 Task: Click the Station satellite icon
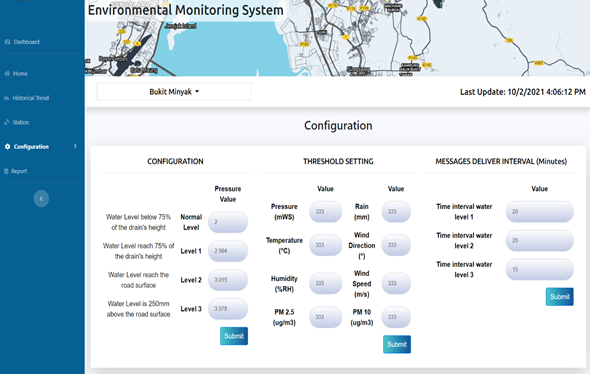click(x=7, y=122)
